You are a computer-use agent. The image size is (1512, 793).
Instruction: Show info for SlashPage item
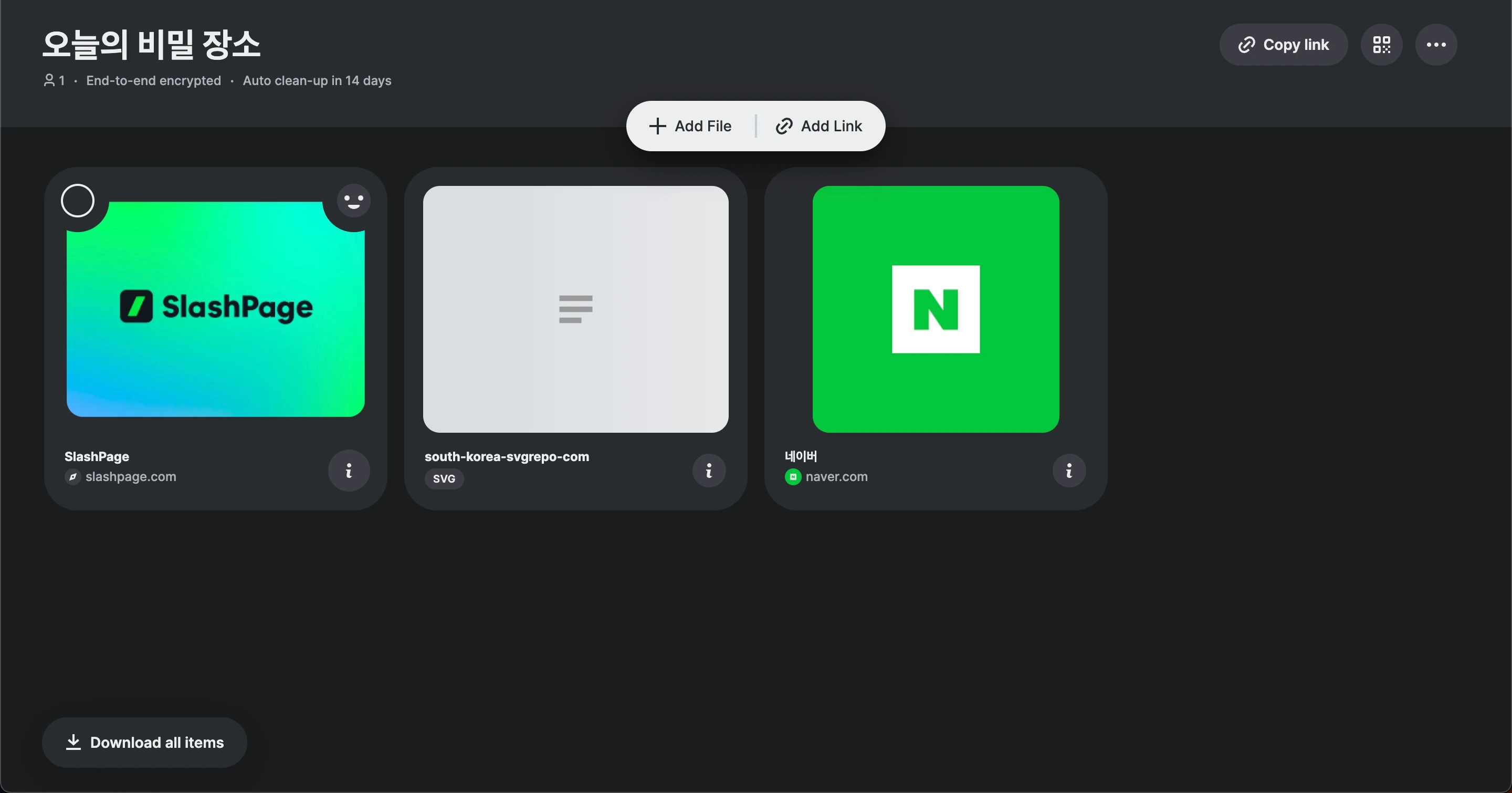click(349, 471)
